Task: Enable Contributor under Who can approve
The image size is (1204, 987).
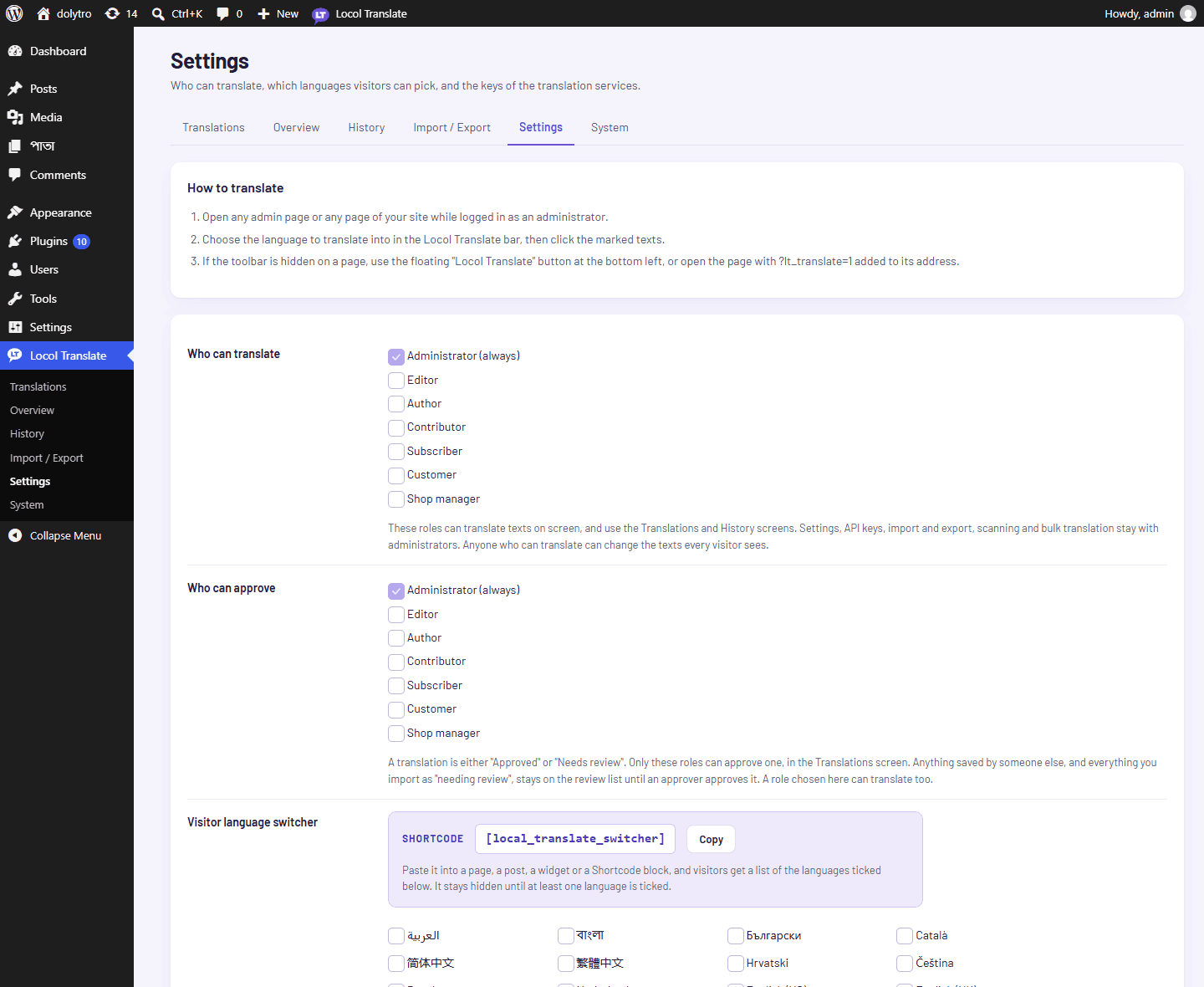Action: [x=396, y=662]
